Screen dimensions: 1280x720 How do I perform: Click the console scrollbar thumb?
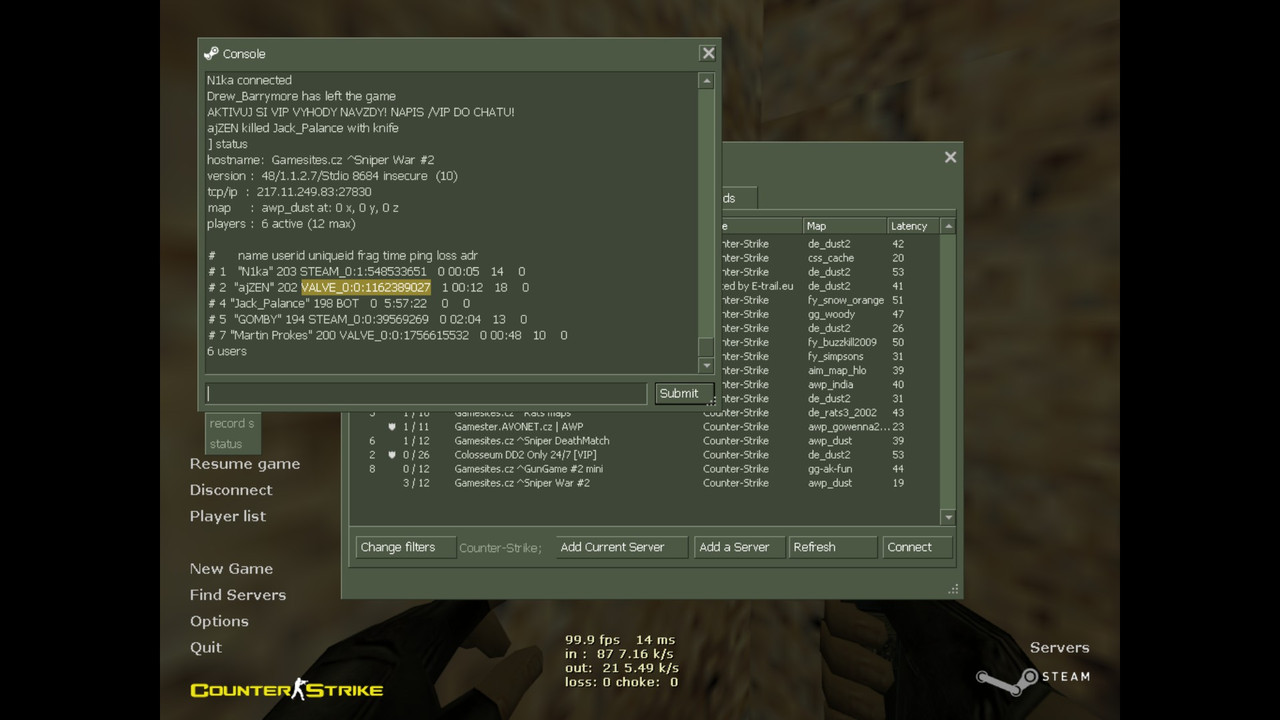[706, 346]
